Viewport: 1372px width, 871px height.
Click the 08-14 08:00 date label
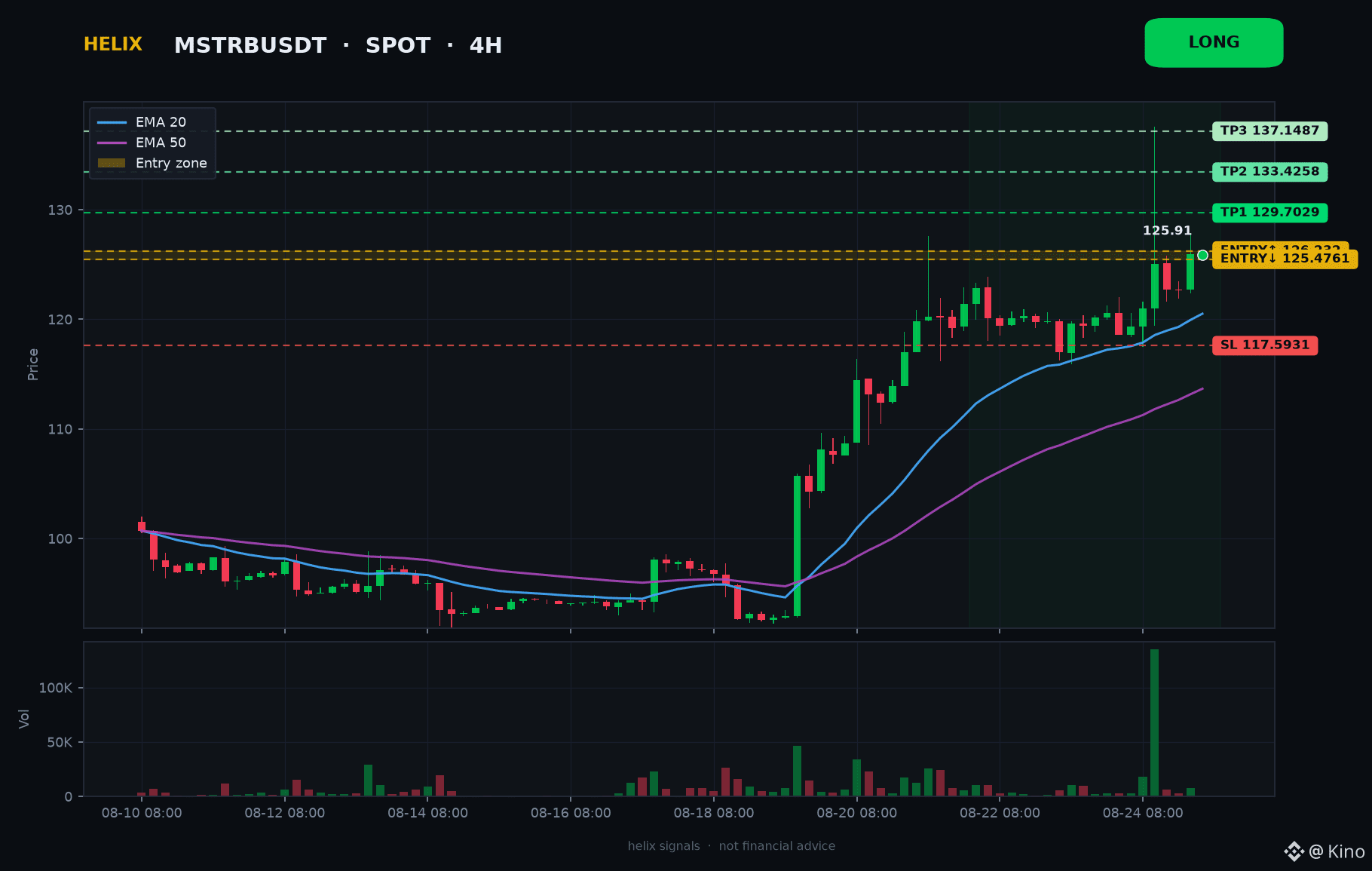pos(427,813)
